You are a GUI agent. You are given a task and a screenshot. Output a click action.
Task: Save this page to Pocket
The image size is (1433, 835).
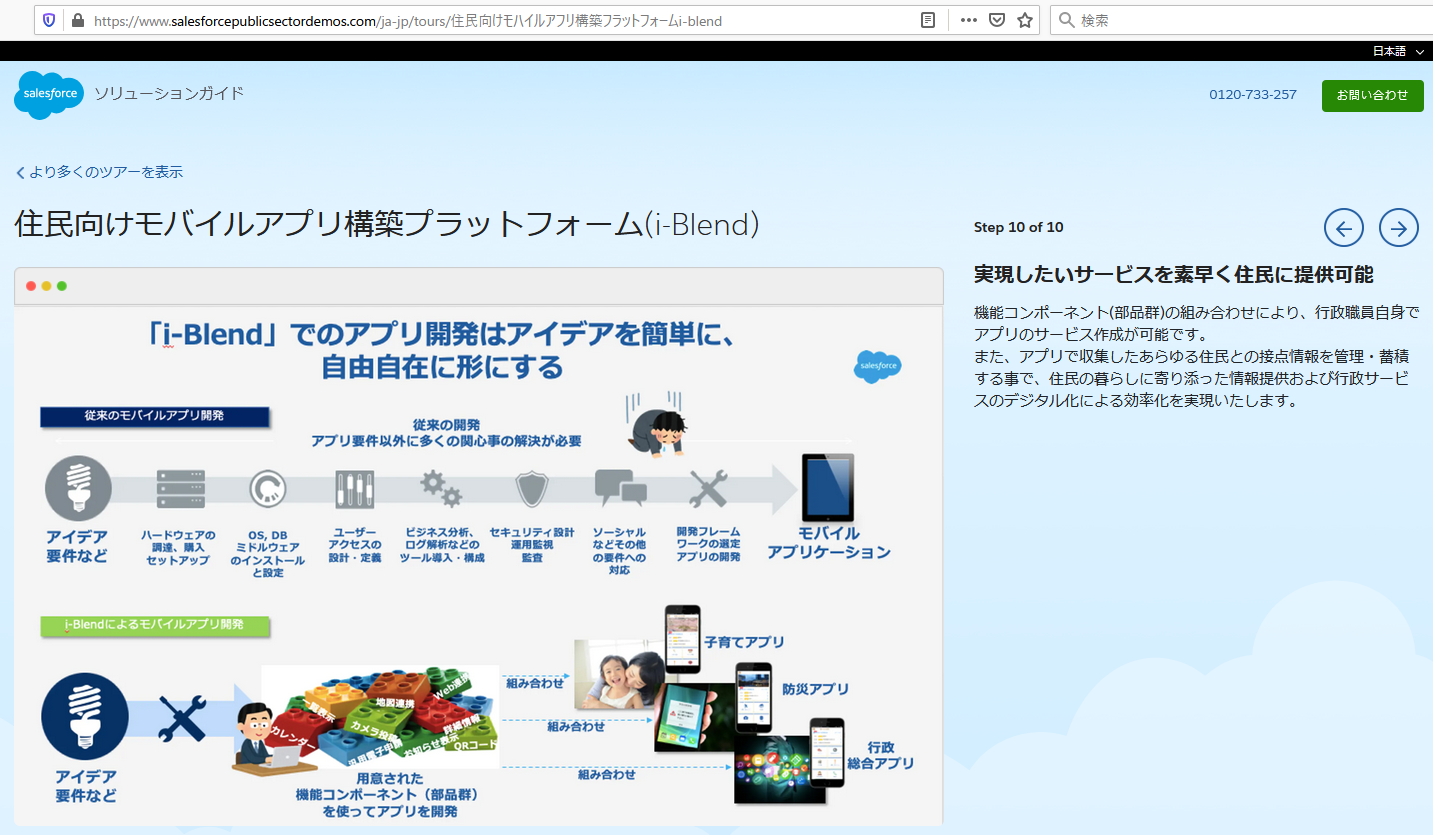point(996,20)
